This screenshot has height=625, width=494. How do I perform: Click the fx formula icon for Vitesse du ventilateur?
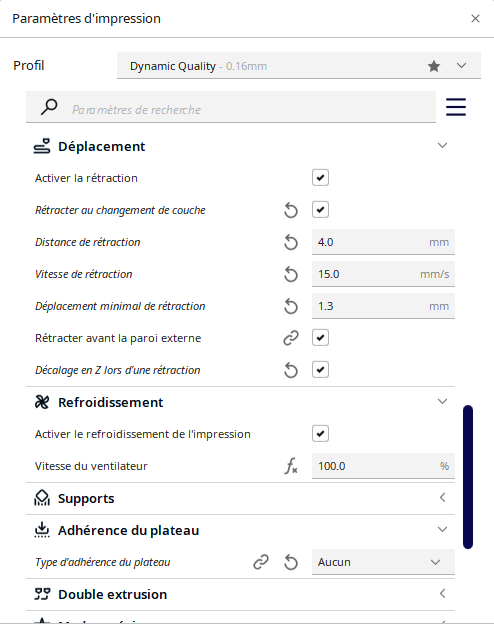pos(291,466)
